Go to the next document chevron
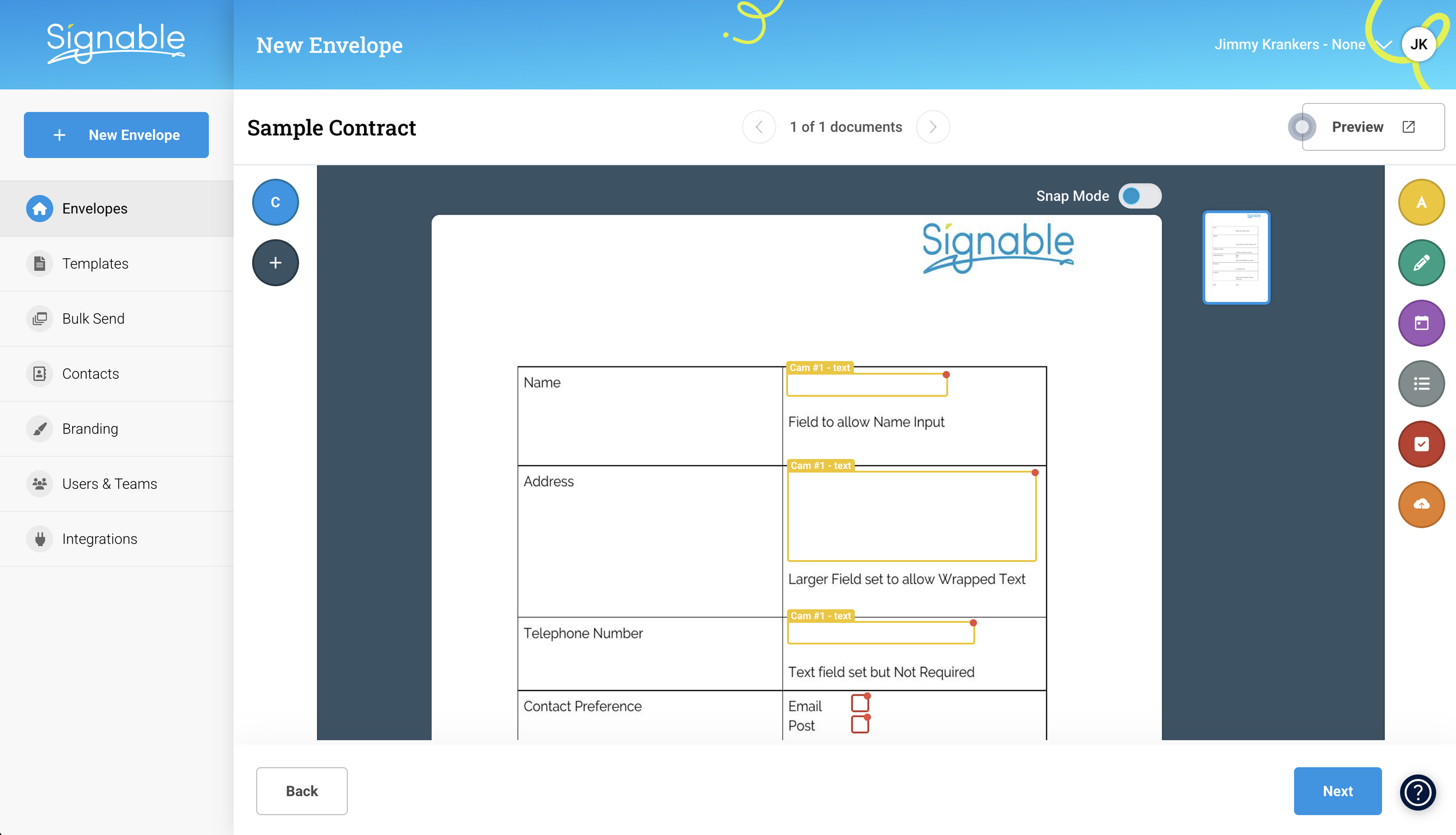This screenshot has width=1456, height=835. pyautogui.click(x=933, y=127)
